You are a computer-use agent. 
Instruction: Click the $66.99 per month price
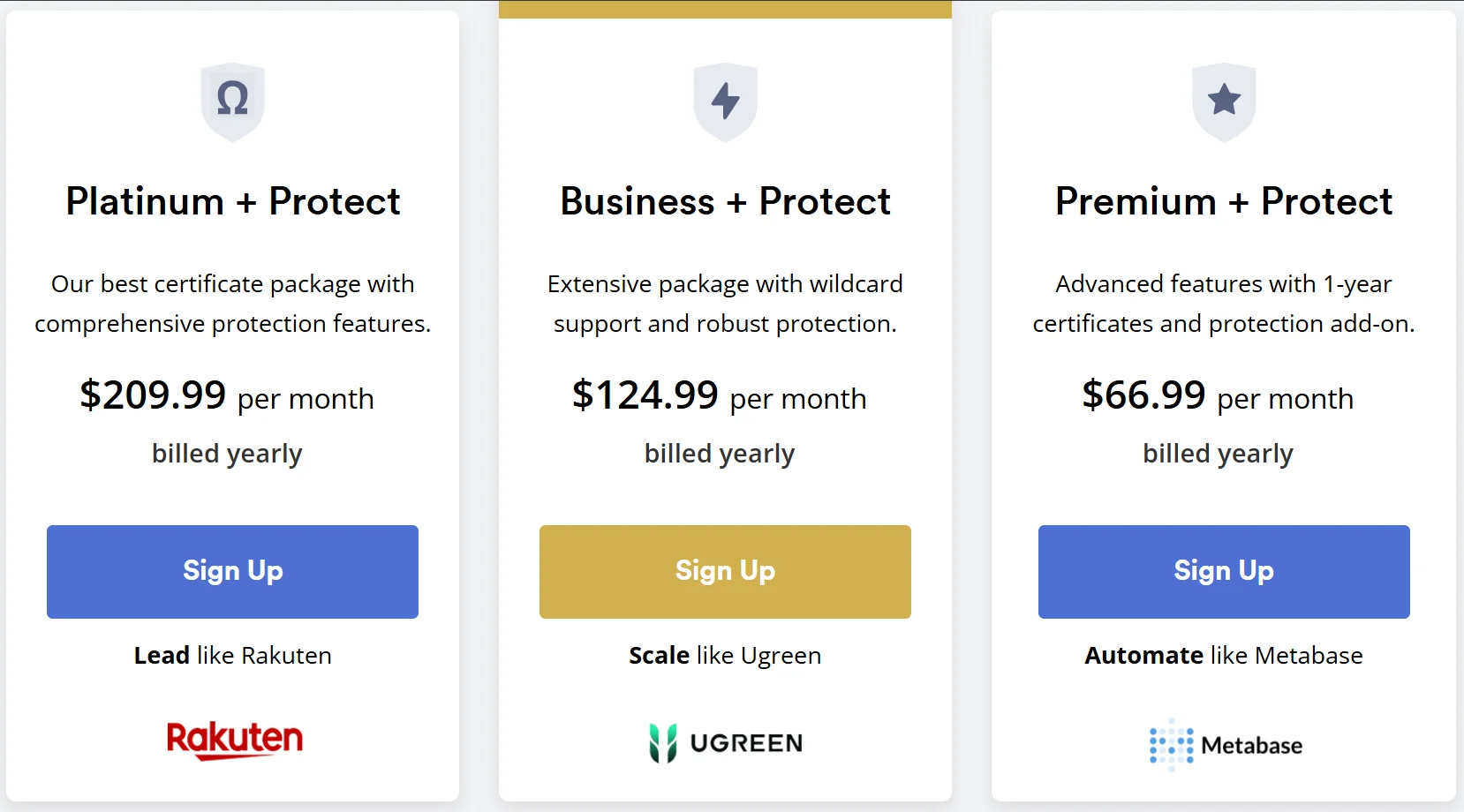tap(1218, 395)
